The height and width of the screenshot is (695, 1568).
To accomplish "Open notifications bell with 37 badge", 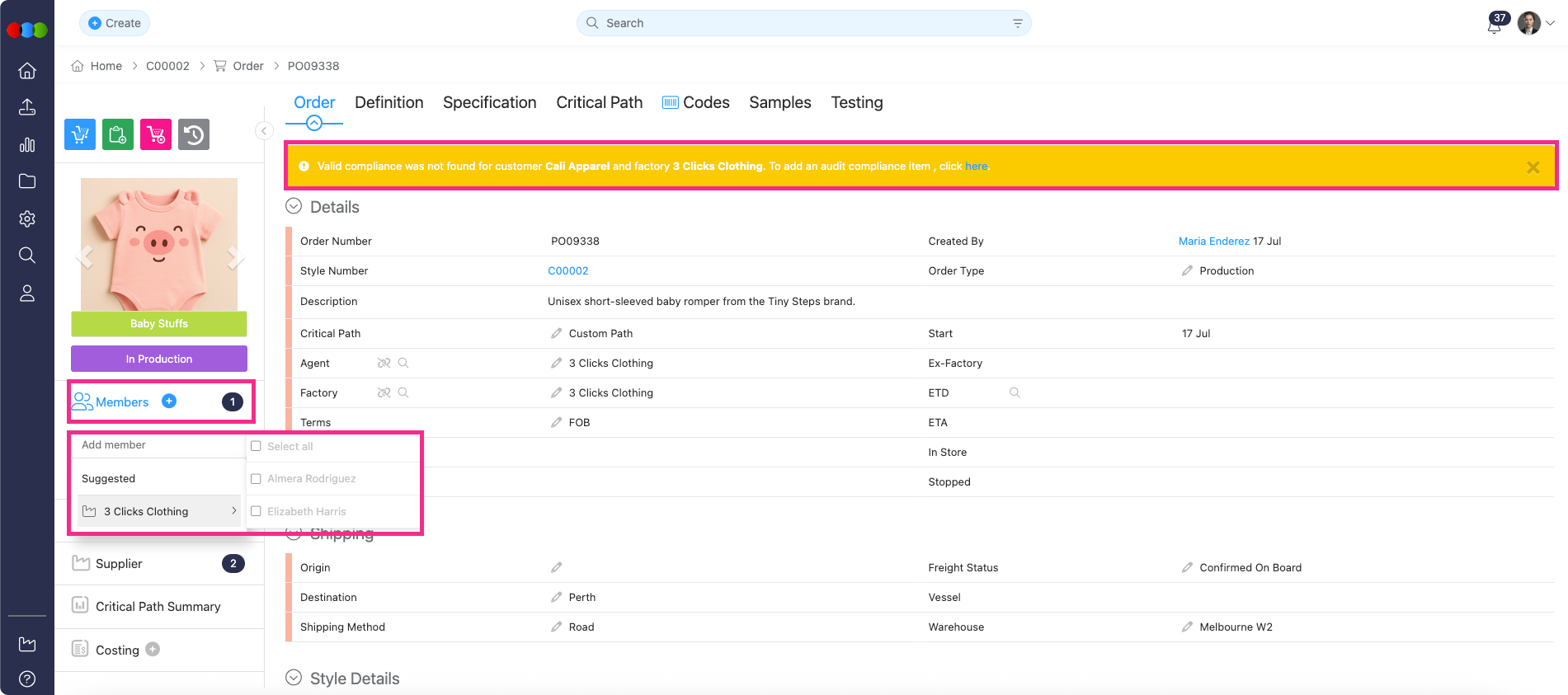I will pos(1494,25).
